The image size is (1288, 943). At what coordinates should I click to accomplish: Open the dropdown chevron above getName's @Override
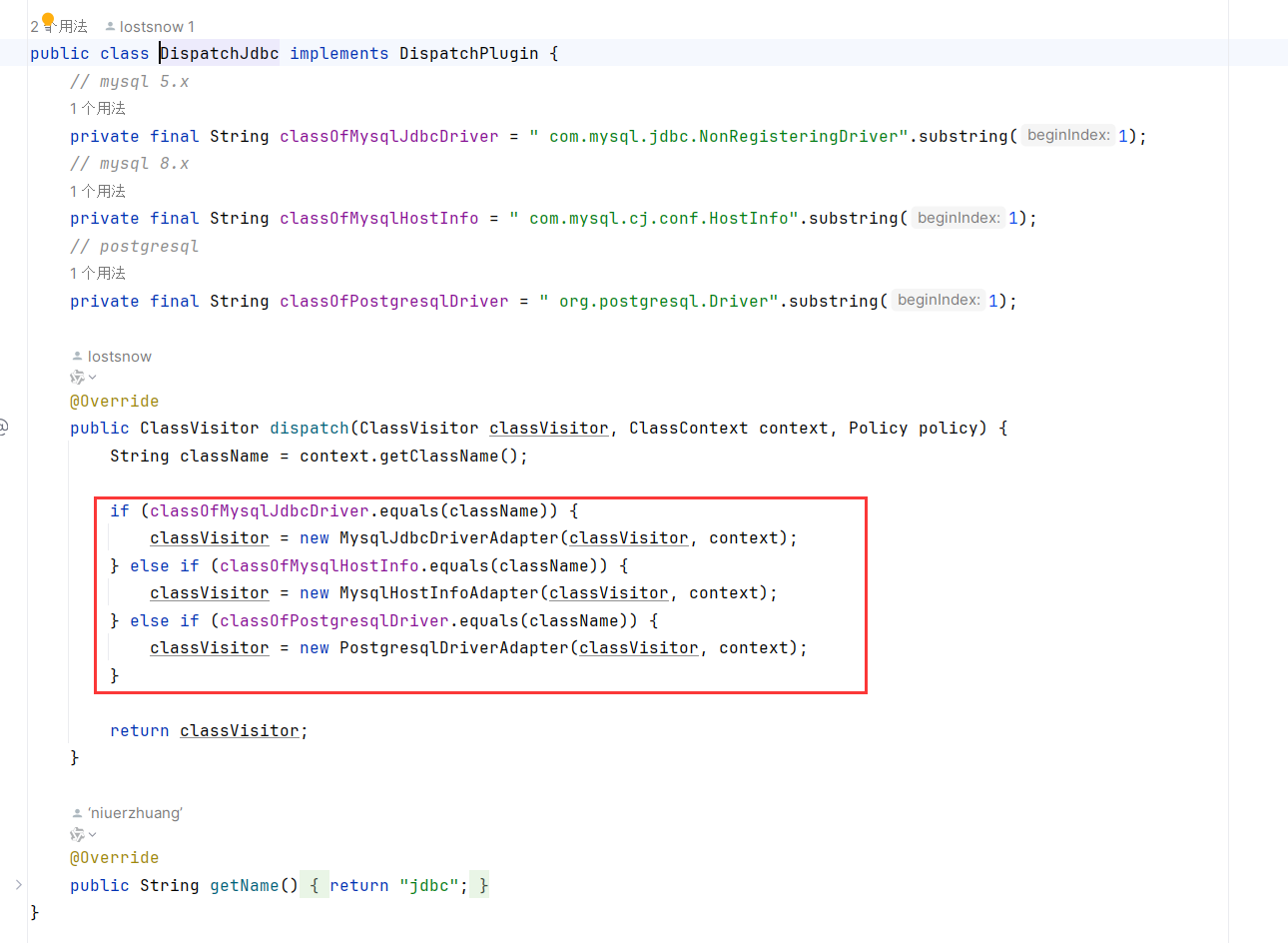93,835
